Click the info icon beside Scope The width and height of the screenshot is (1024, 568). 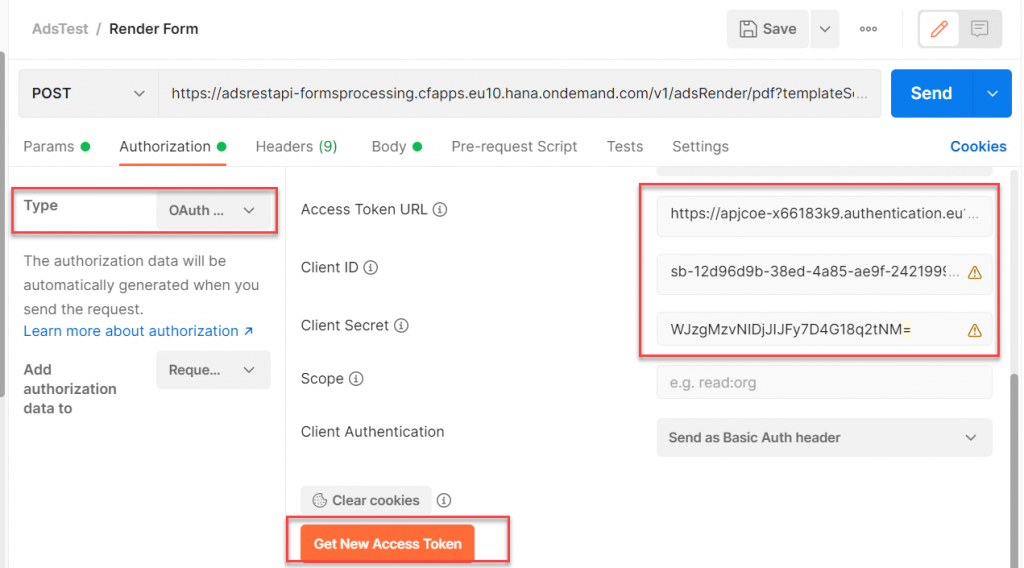click(x=356, y=379)
